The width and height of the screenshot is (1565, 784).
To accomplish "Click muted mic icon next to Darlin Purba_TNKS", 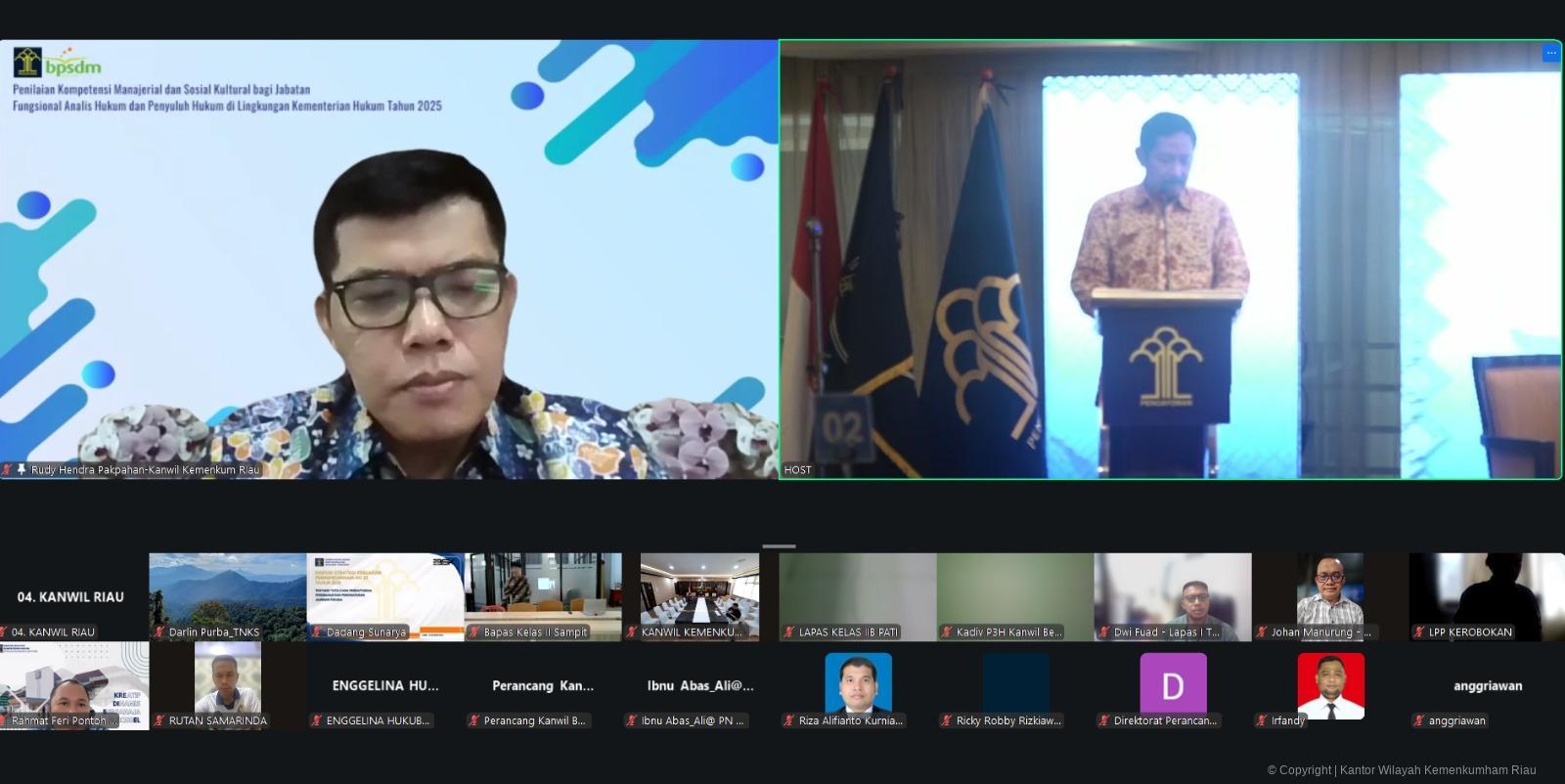I will [x=159, y=632].
